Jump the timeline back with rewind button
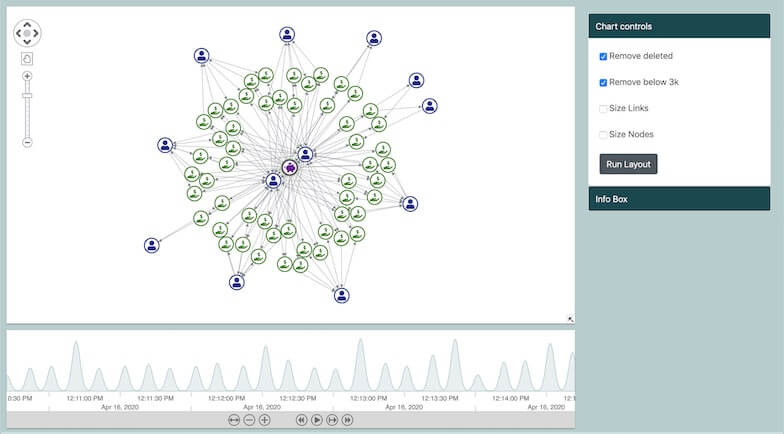 [x=301, y=421]
